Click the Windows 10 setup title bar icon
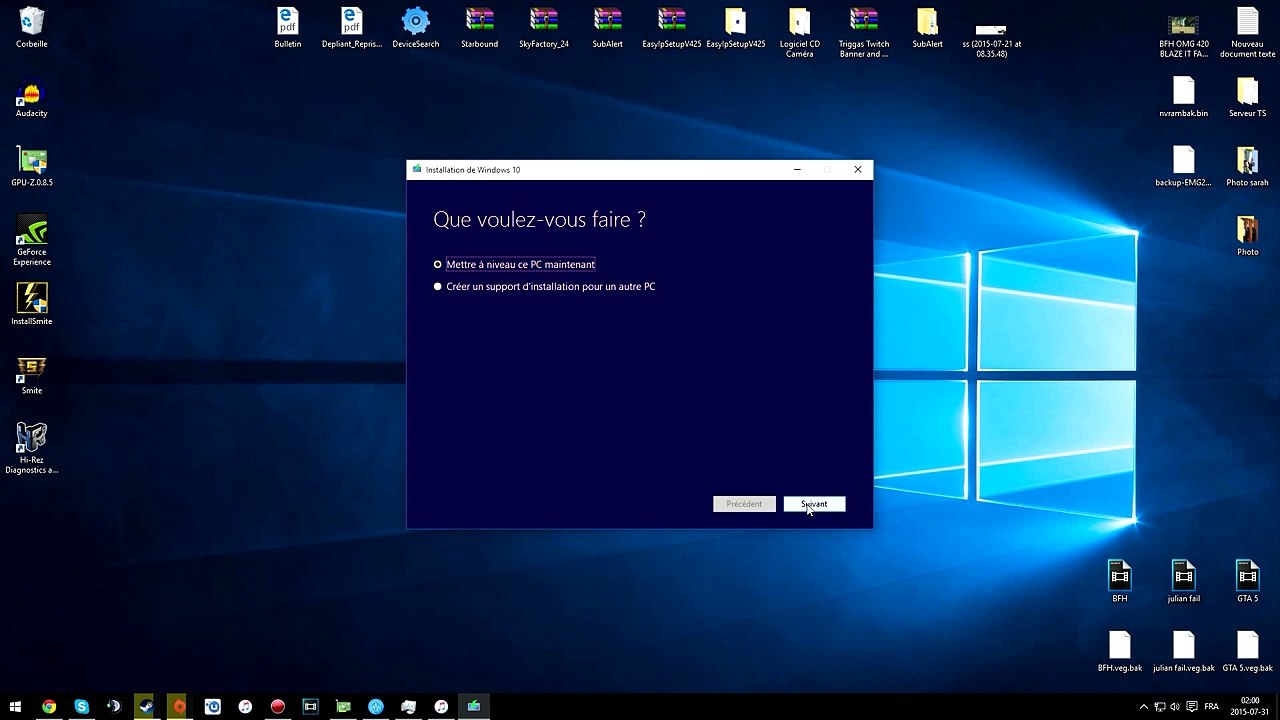The width and height of the screenshot is (1280, 720). pos(417,170)
